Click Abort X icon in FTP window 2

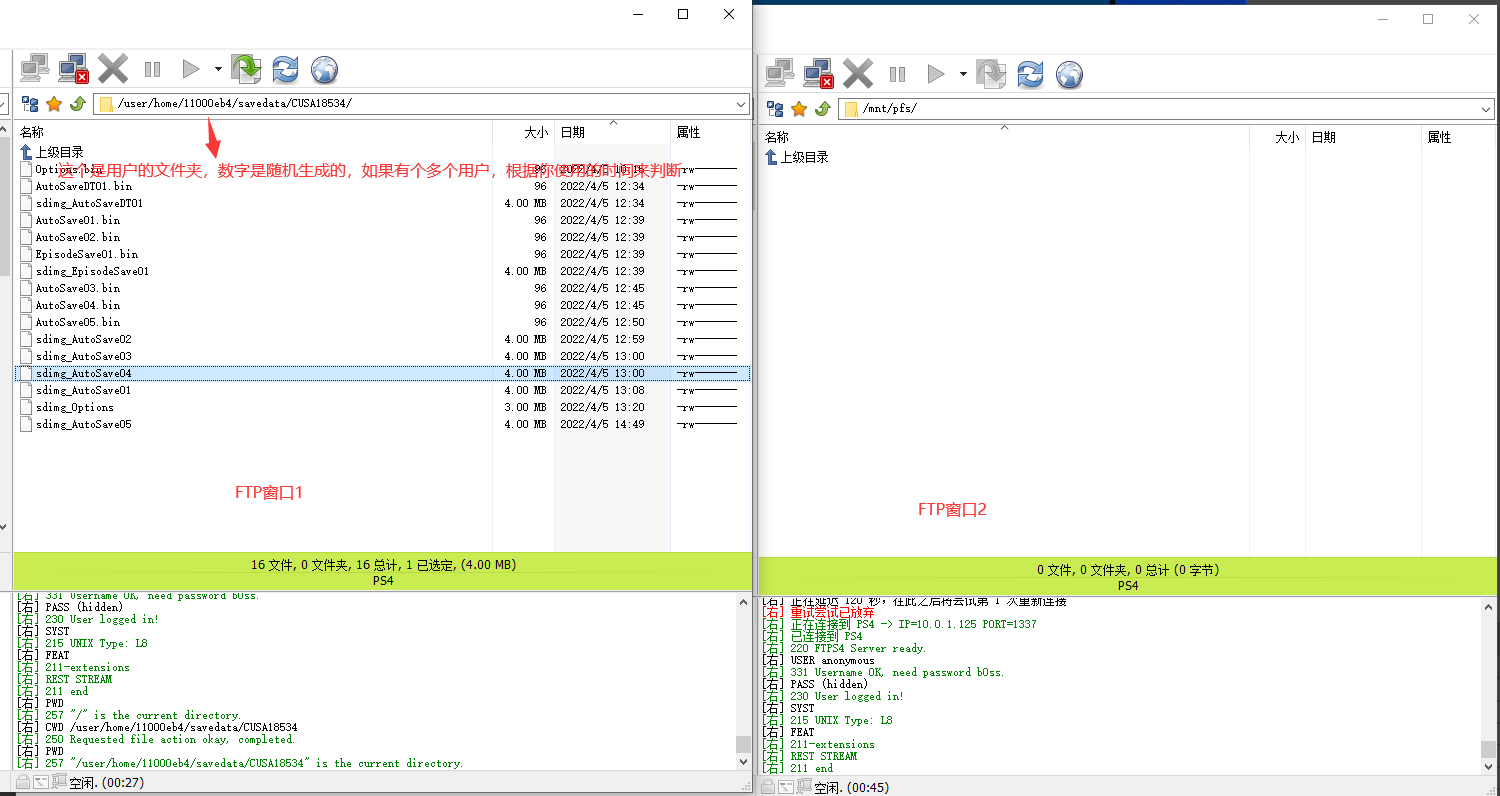click(x=858, y=74)
